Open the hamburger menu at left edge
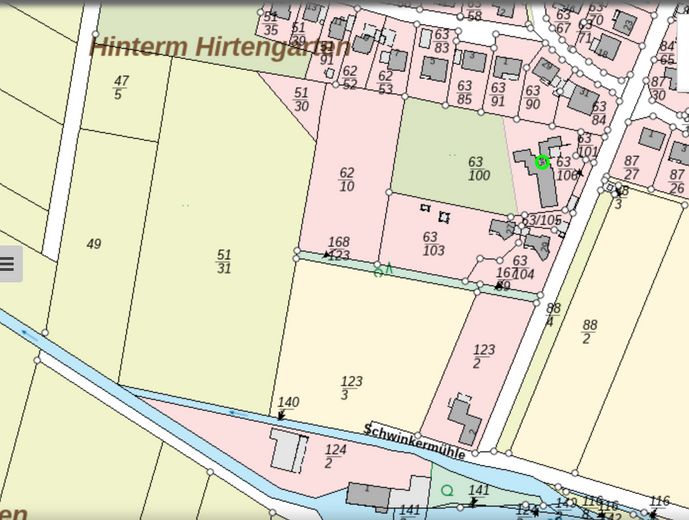 (8, 264)
